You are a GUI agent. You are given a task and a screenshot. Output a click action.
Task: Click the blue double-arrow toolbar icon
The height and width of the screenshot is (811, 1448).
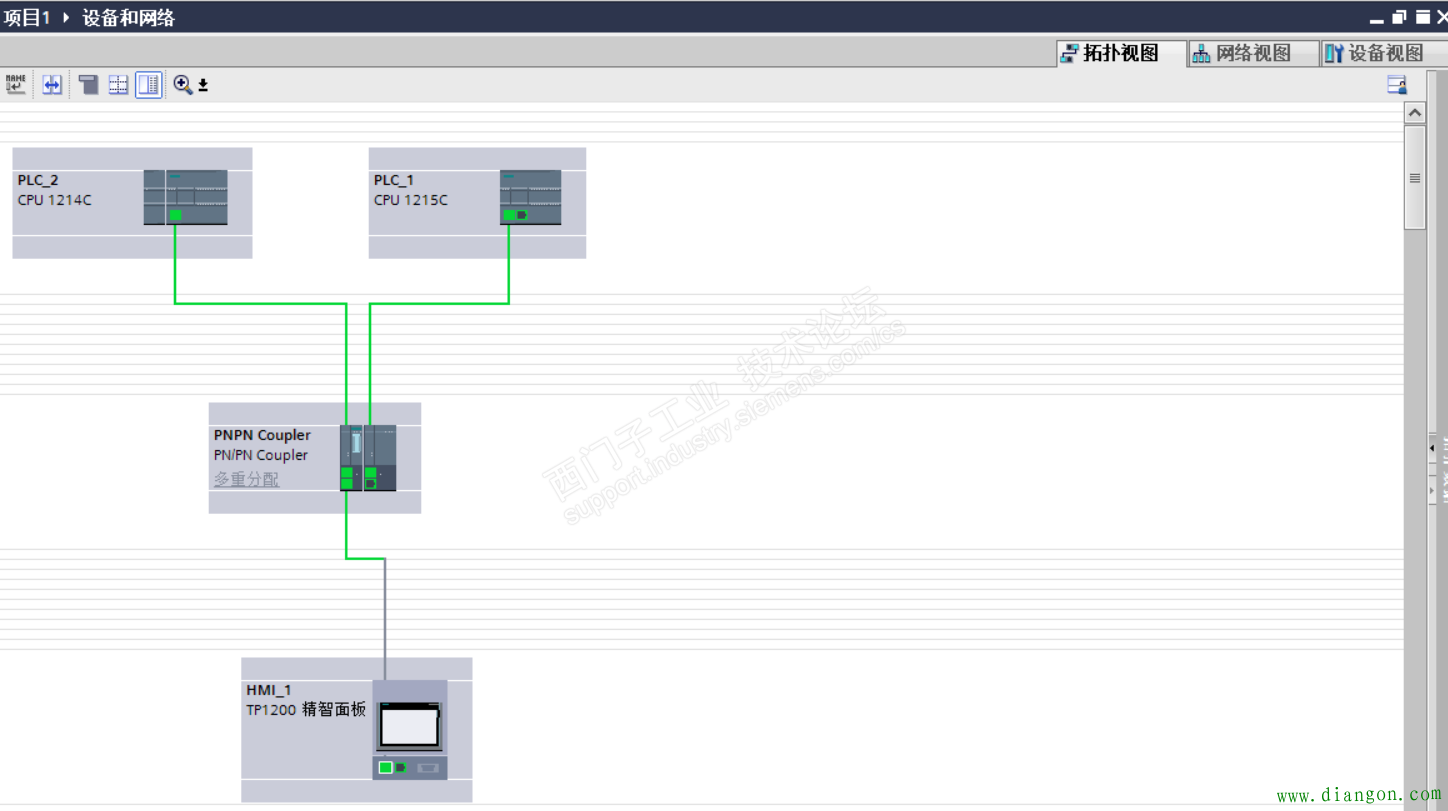pyautogui.click(x=52, y=85)
